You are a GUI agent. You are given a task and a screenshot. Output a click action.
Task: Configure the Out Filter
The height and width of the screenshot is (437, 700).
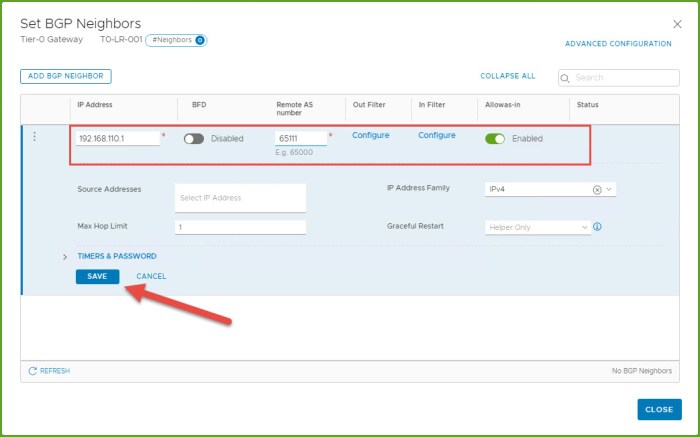point(370,135)
